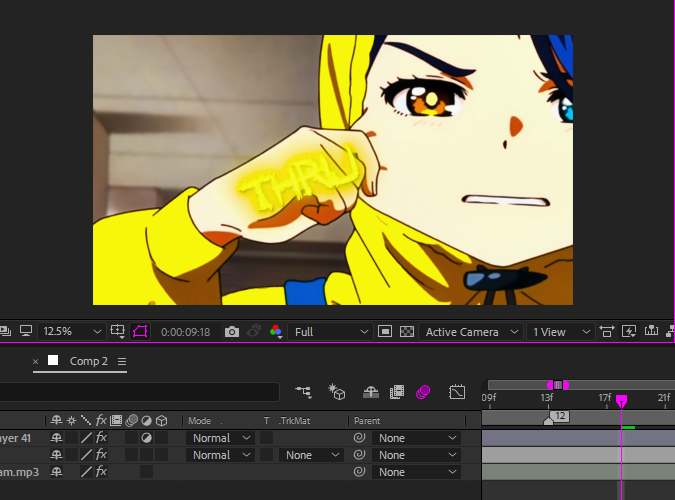
Task: Toggle quality switch on Layer 41
Action: [x=86, y=438]
